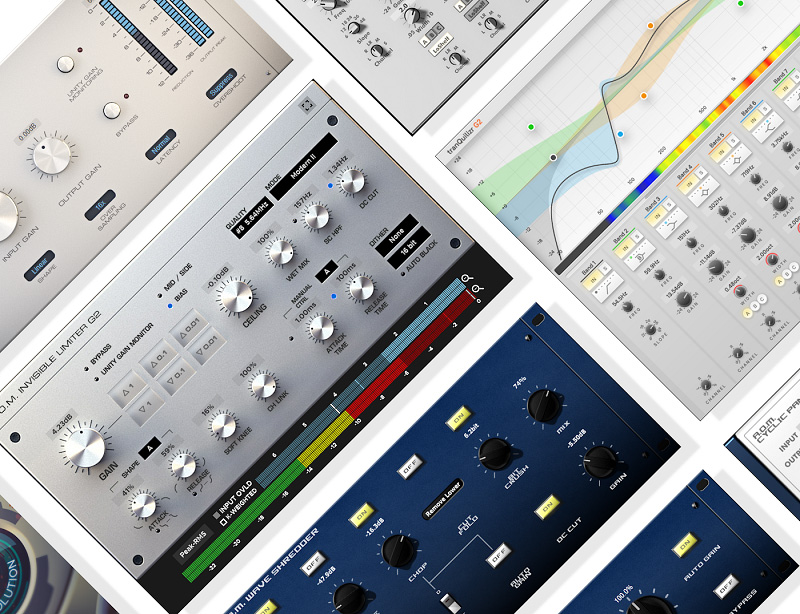Click the zoom-out magnifier icon beside the meter
The image size is (800, 614).
(476, 289)
